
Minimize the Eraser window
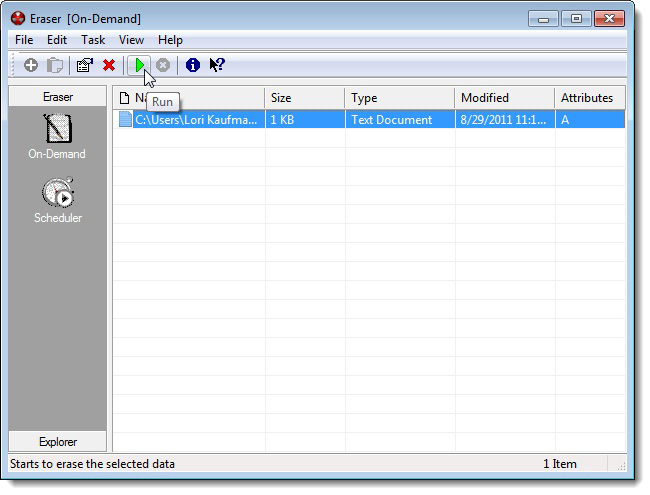point(543,19)
